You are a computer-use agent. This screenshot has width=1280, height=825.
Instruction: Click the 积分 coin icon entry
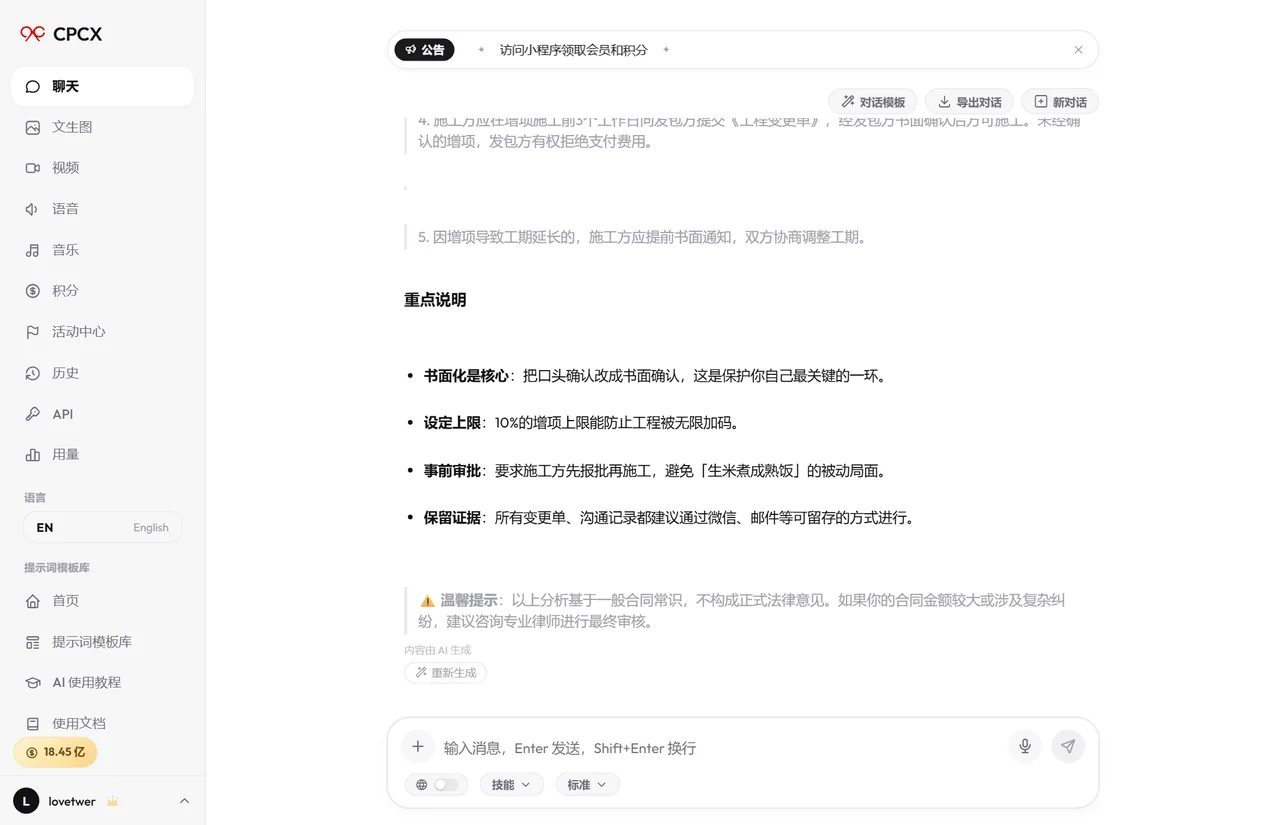[x=102, y=291]
